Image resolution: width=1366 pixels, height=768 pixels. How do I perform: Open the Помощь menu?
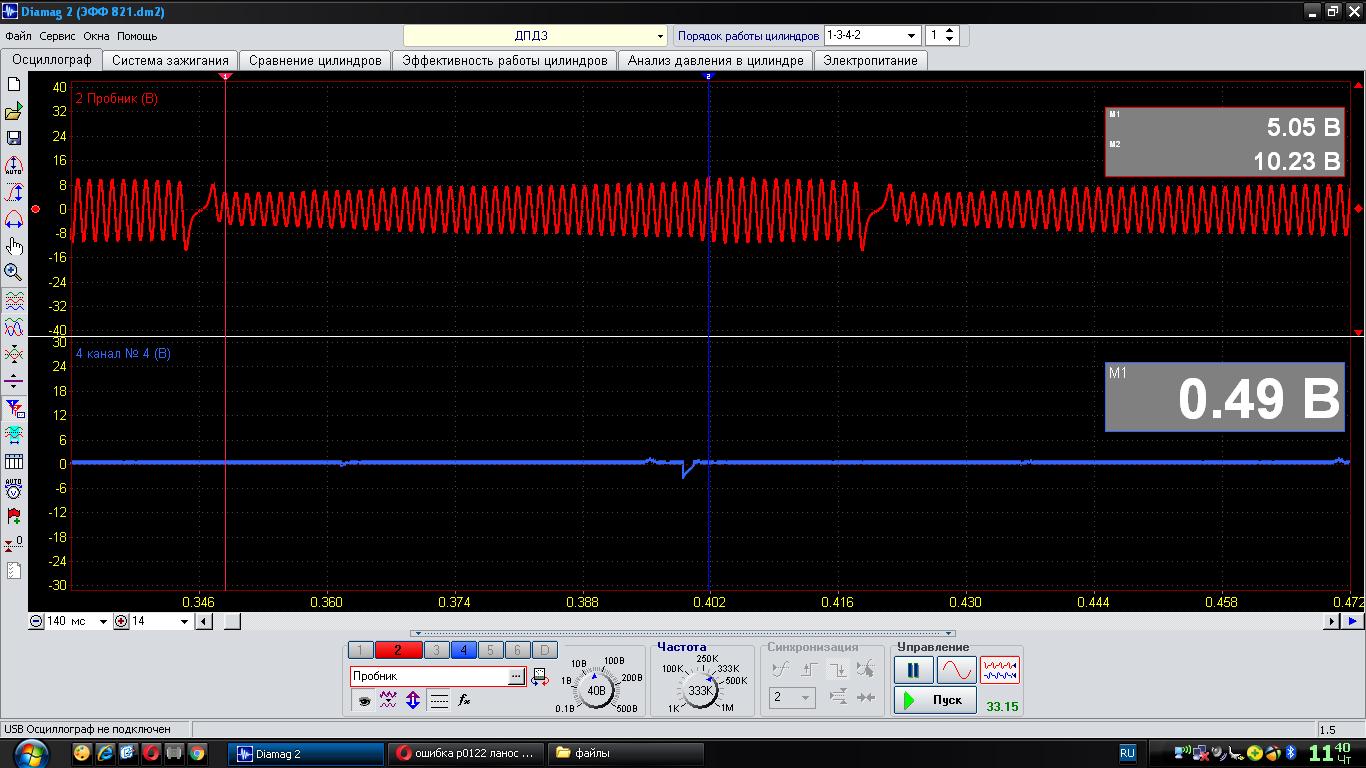tap(137, 36)
